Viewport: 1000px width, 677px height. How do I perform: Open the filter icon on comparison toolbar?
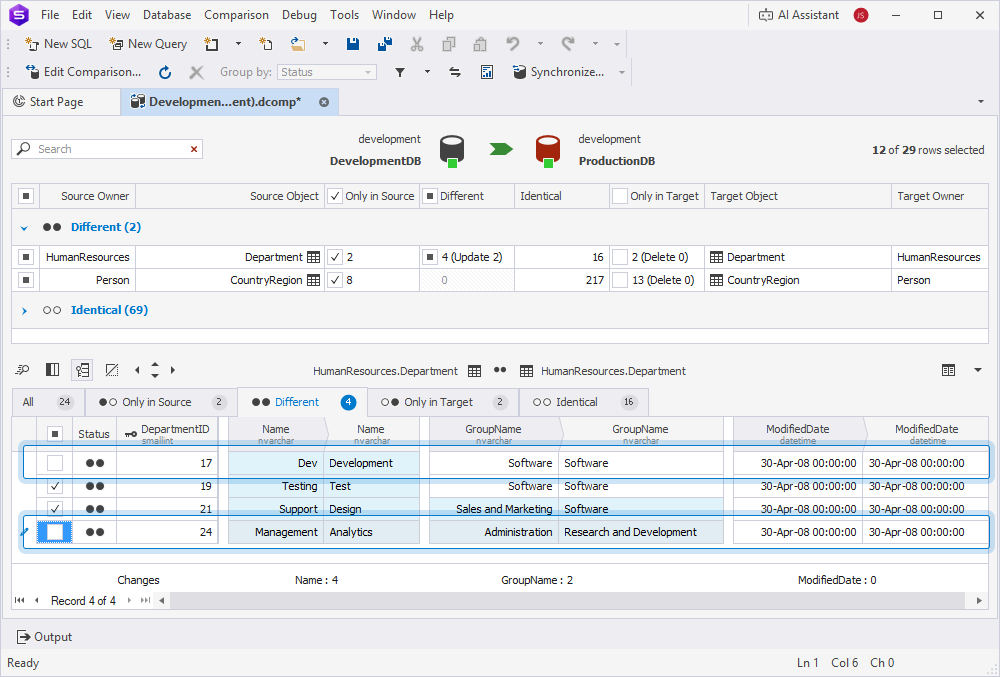coord(399,71)
